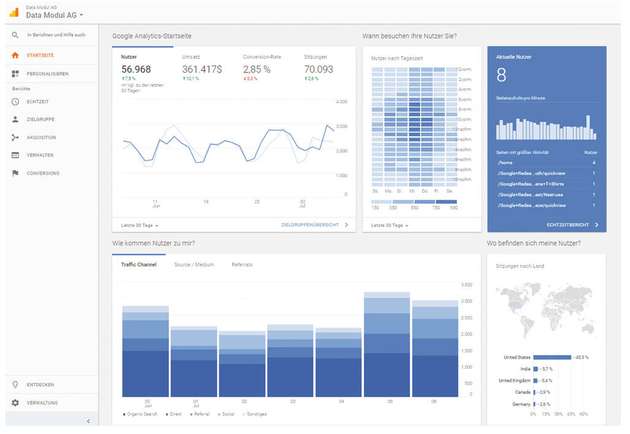Open the Zielgruppenübersicht report link

(310, 225)
